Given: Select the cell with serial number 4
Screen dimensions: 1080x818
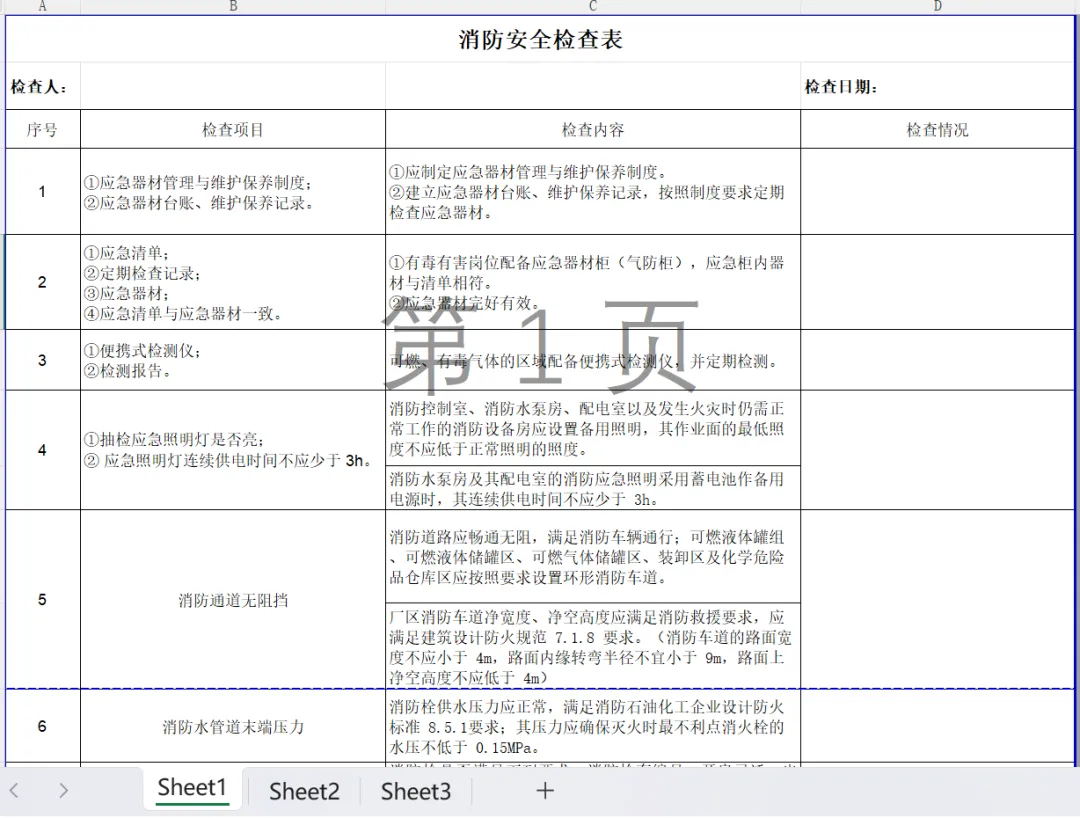Looking at the screenshot, I should 43,450.
